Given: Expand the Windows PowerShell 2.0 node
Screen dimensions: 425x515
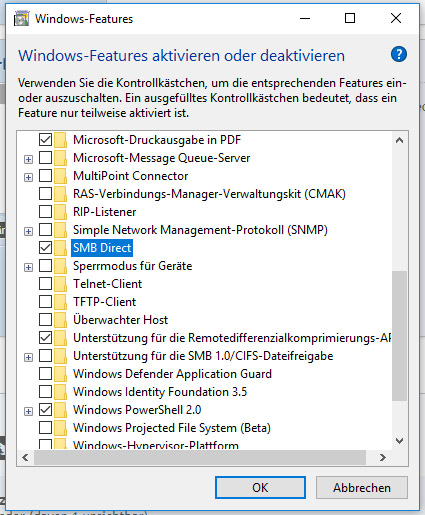Looking at the screenshot, I should pos(28,411).
